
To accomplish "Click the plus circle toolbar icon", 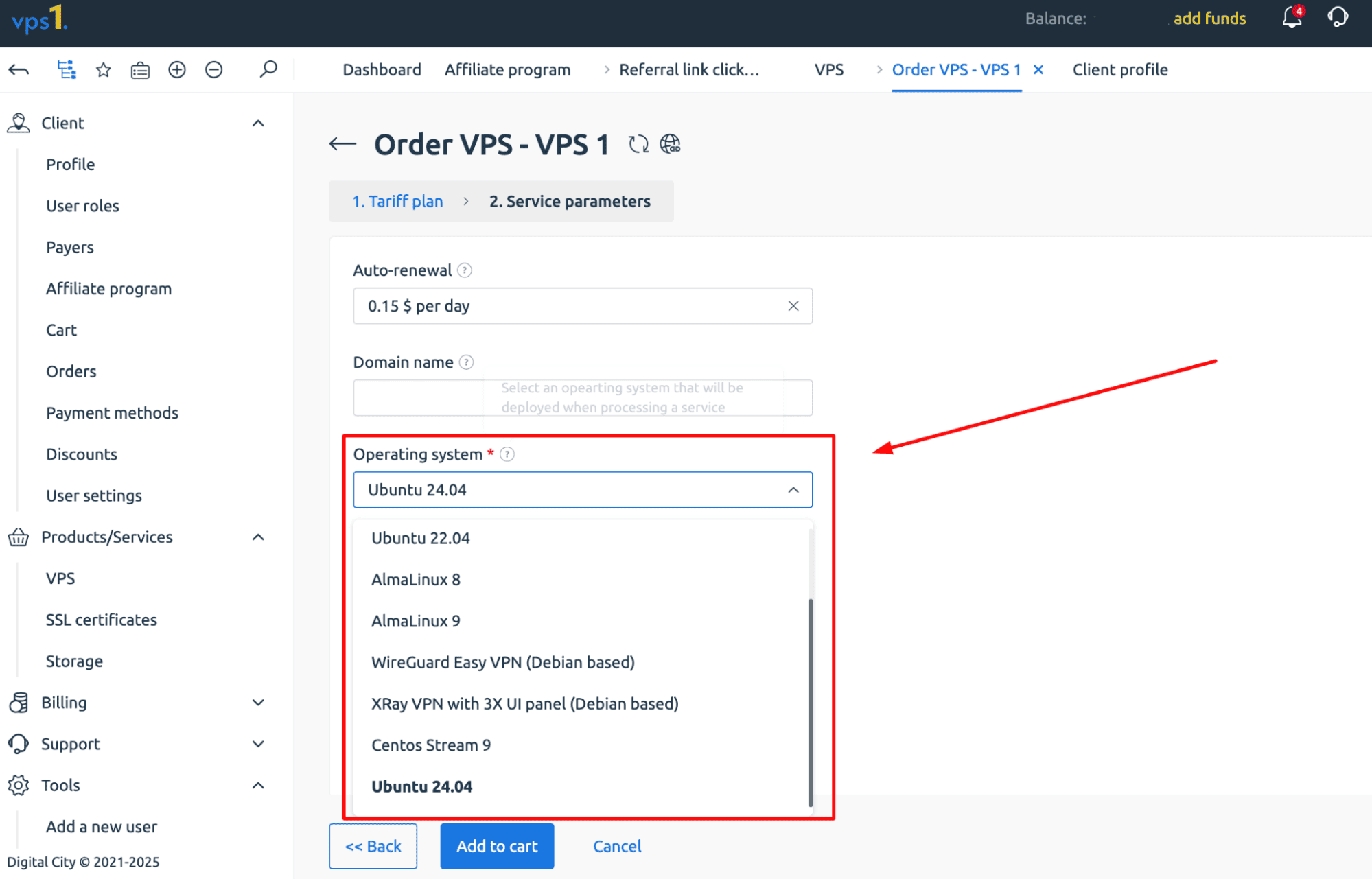I will click(177, 69).
